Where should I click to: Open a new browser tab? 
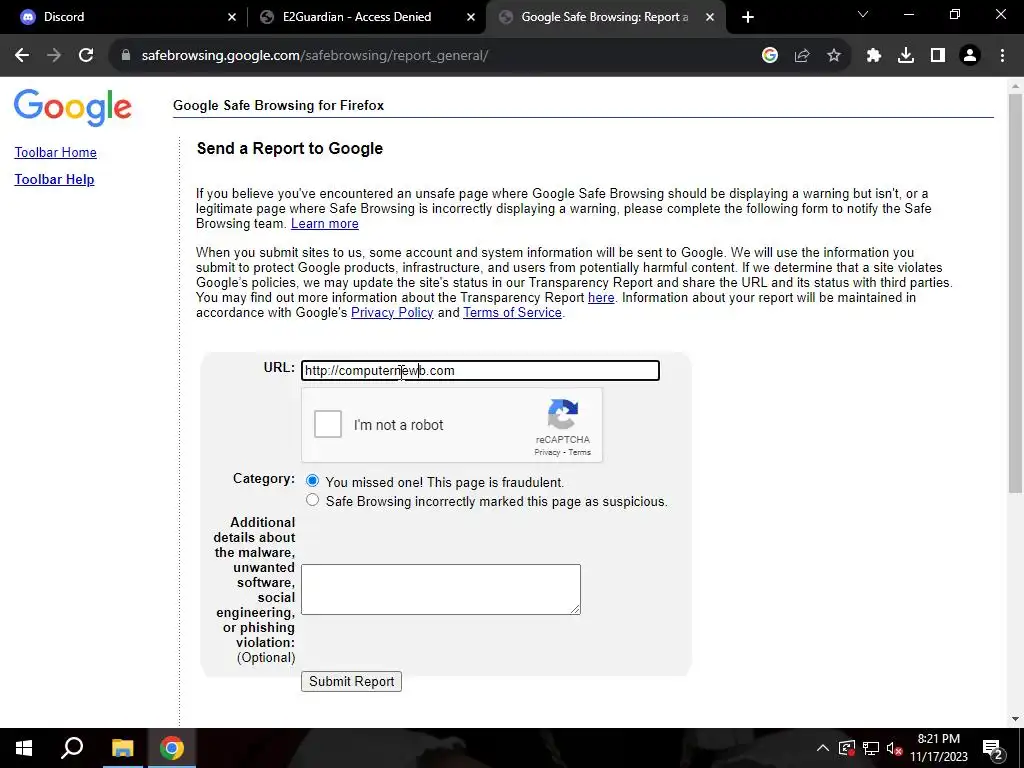[748, 17]
